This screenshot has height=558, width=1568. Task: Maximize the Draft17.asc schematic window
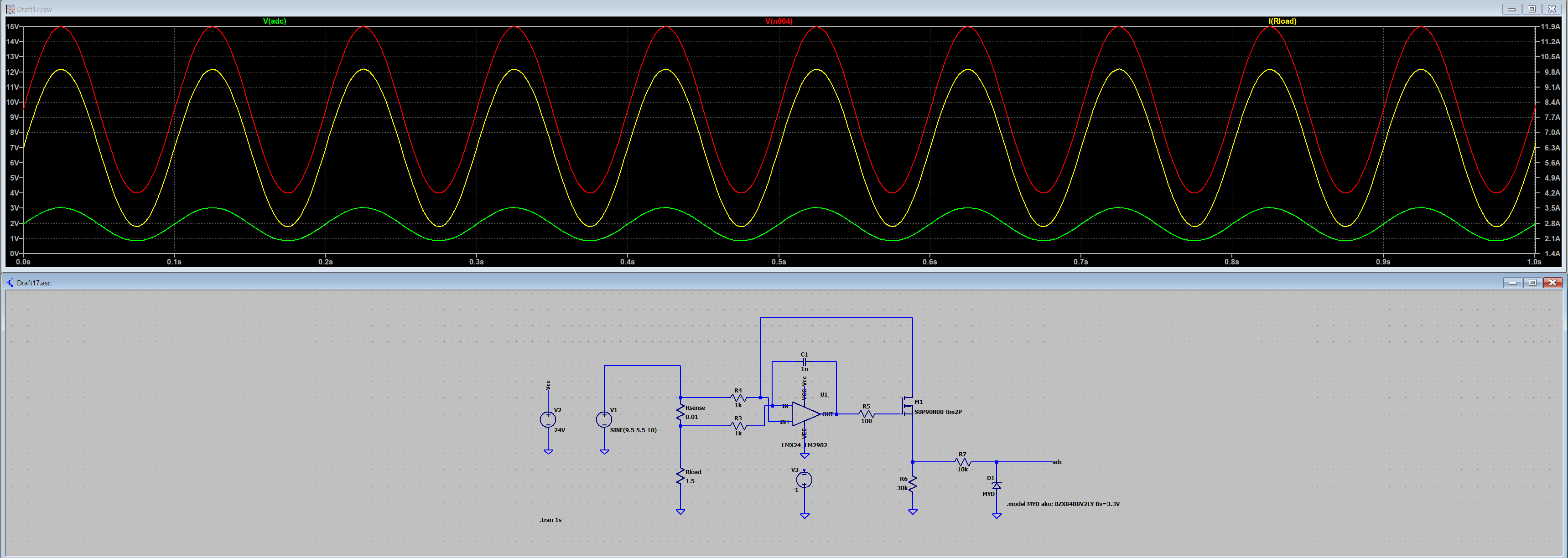(x=1533, y=282)
